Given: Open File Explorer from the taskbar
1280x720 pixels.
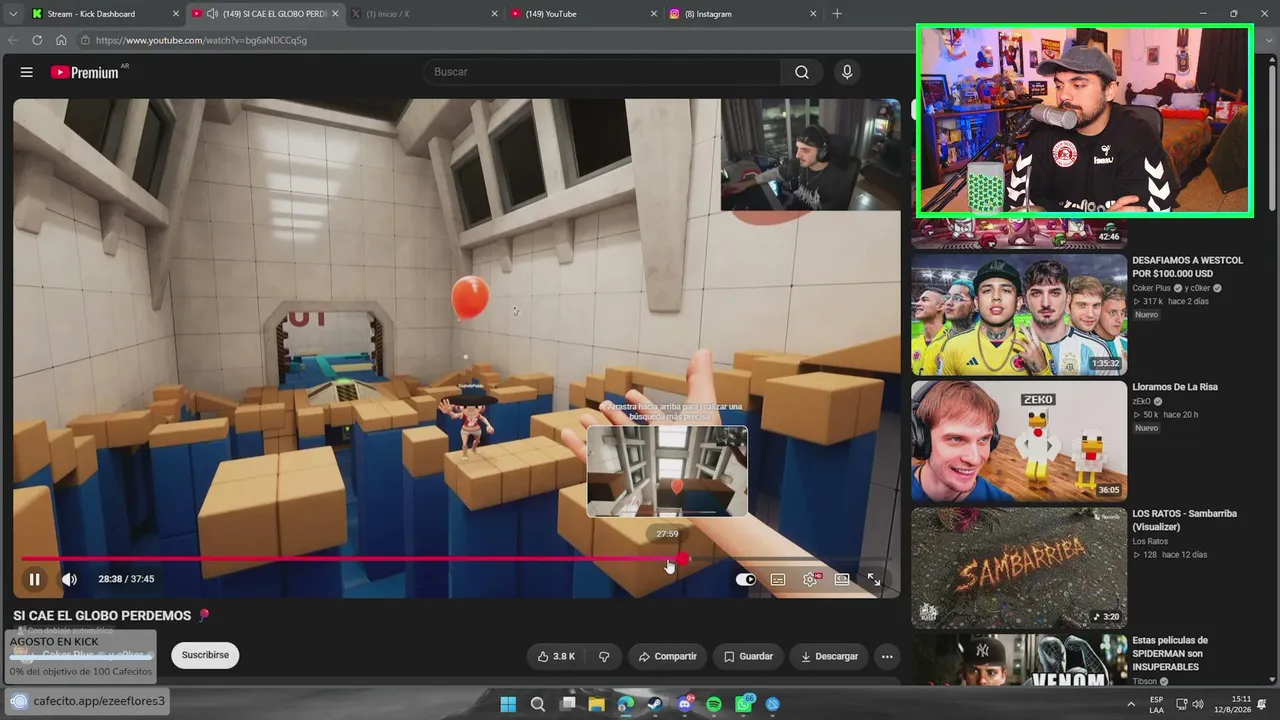Looking at the screenshot, I should coord(597,704).
